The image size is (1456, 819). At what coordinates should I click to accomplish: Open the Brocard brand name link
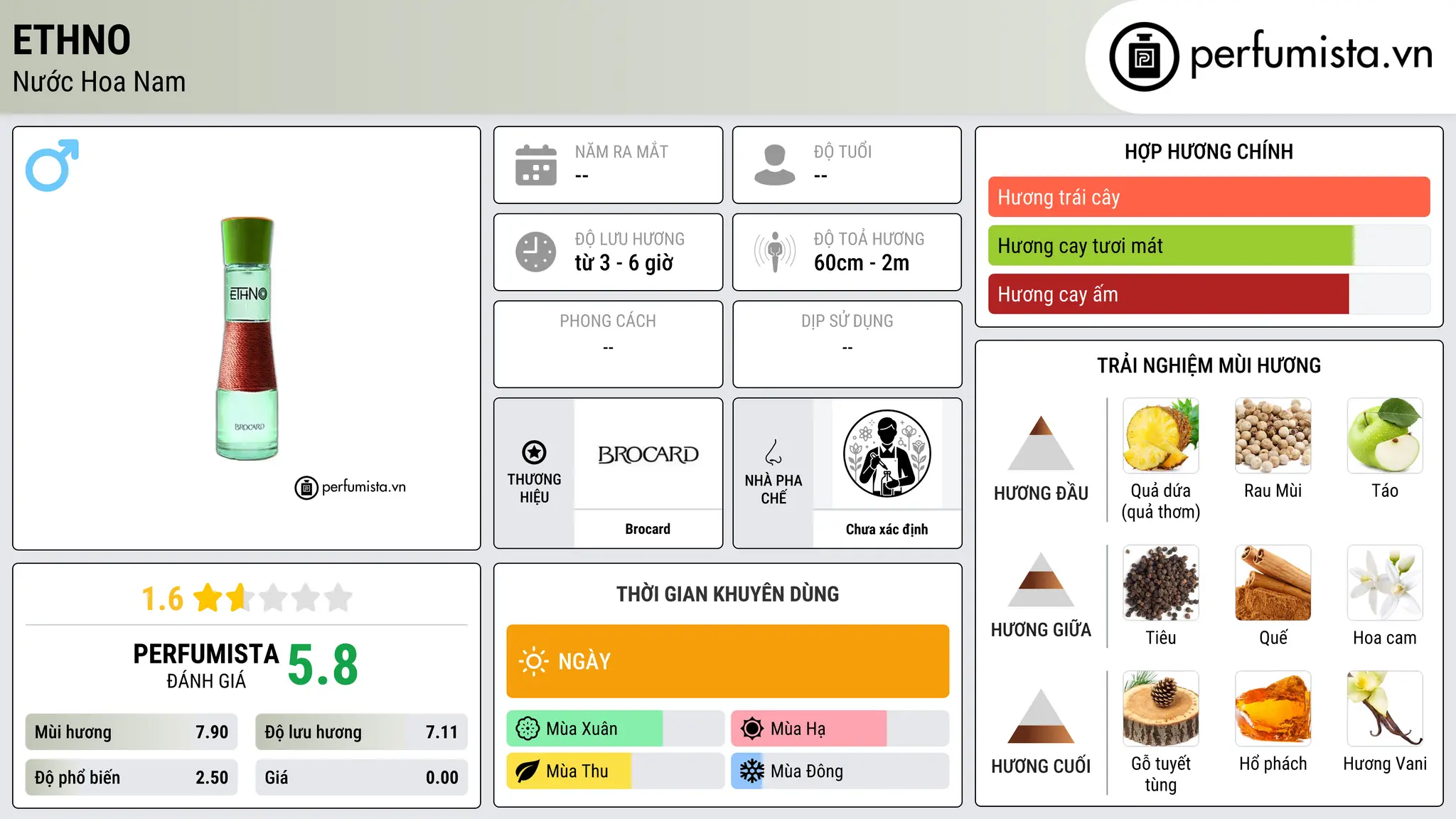pyautogui.click(x=648, y=529)
